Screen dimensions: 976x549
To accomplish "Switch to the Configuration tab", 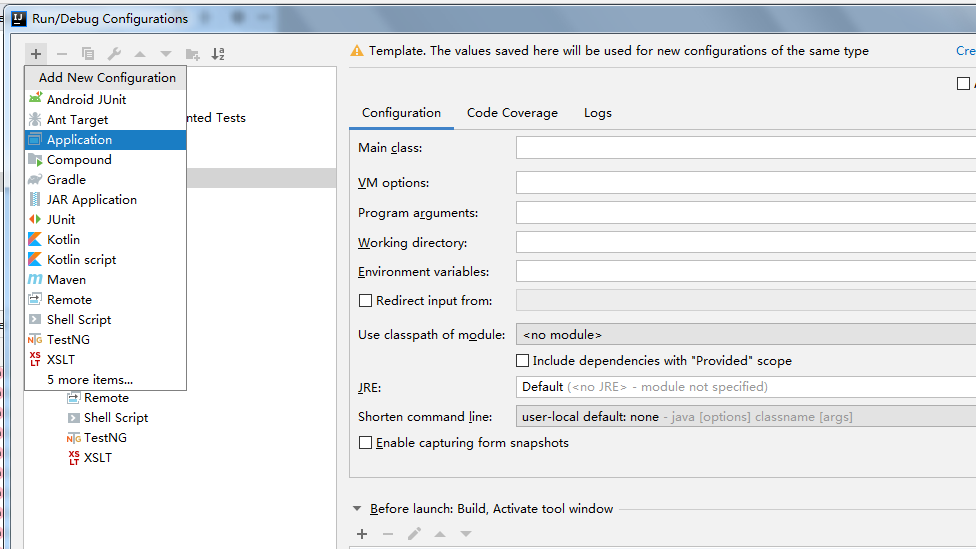I will pos(401,113).
